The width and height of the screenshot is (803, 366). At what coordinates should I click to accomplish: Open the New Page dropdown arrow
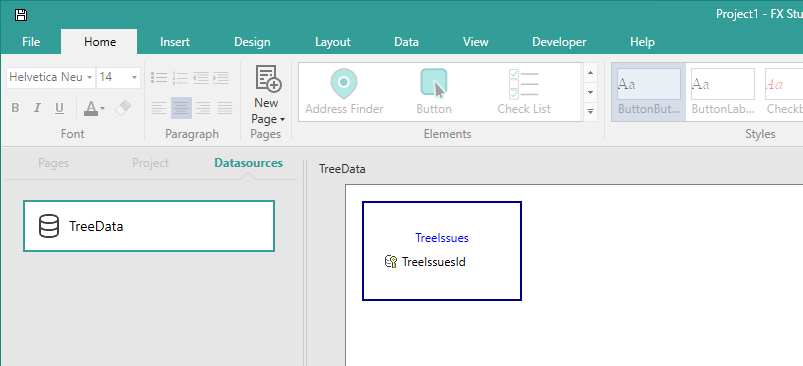coord(282,120)
